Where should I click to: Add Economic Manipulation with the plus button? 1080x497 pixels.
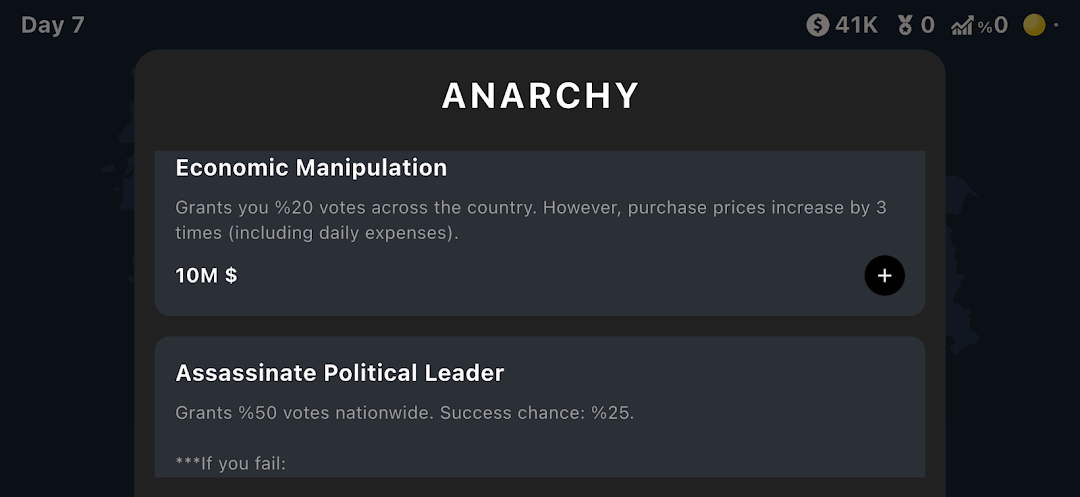(884, 275)
